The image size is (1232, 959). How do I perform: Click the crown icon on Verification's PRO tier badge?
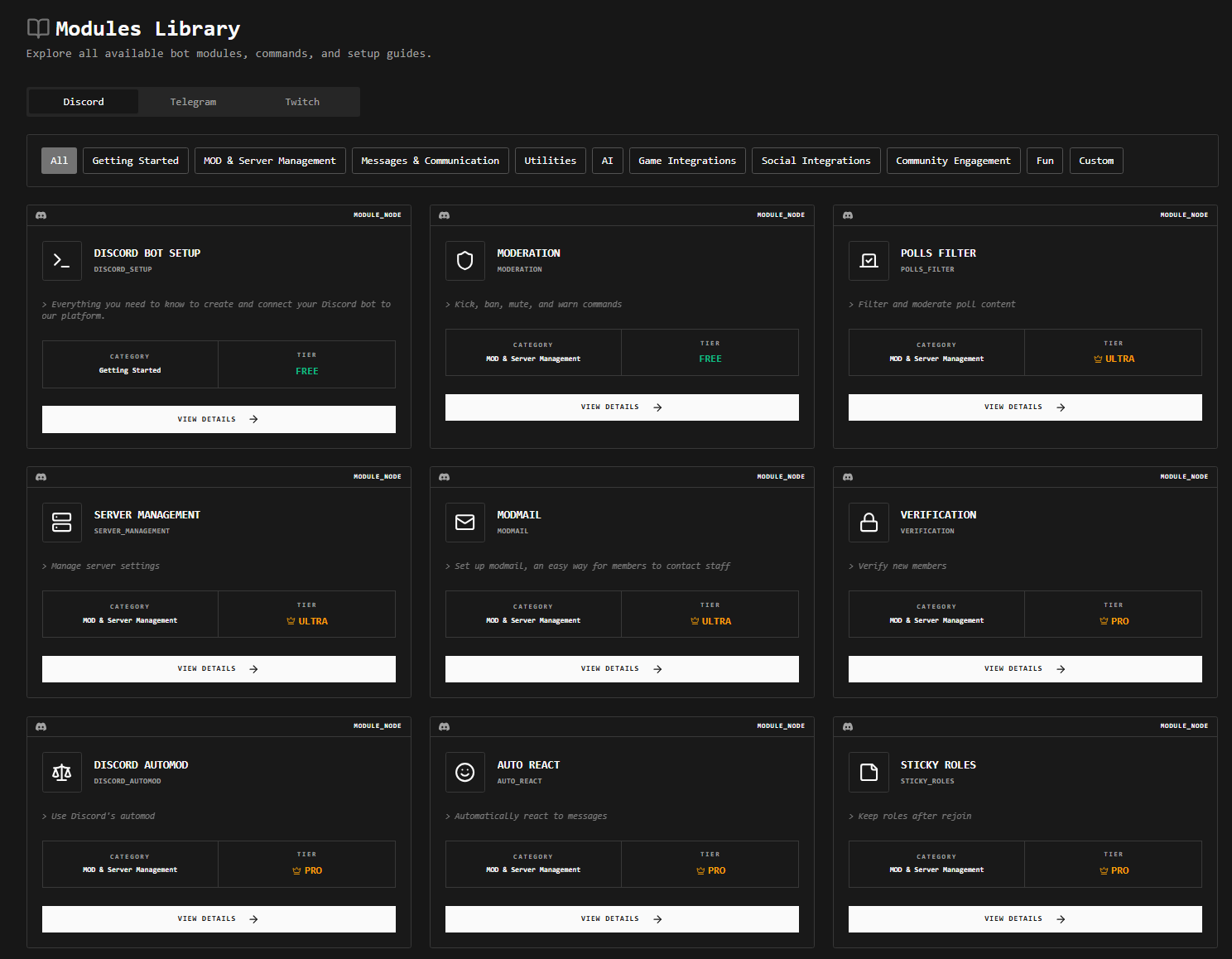tap(1103, 620)
